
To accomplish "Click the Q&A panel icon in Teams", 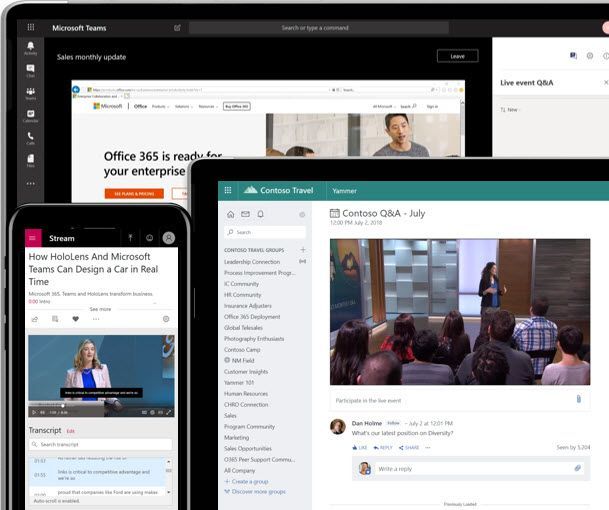I will coord(573,56).
